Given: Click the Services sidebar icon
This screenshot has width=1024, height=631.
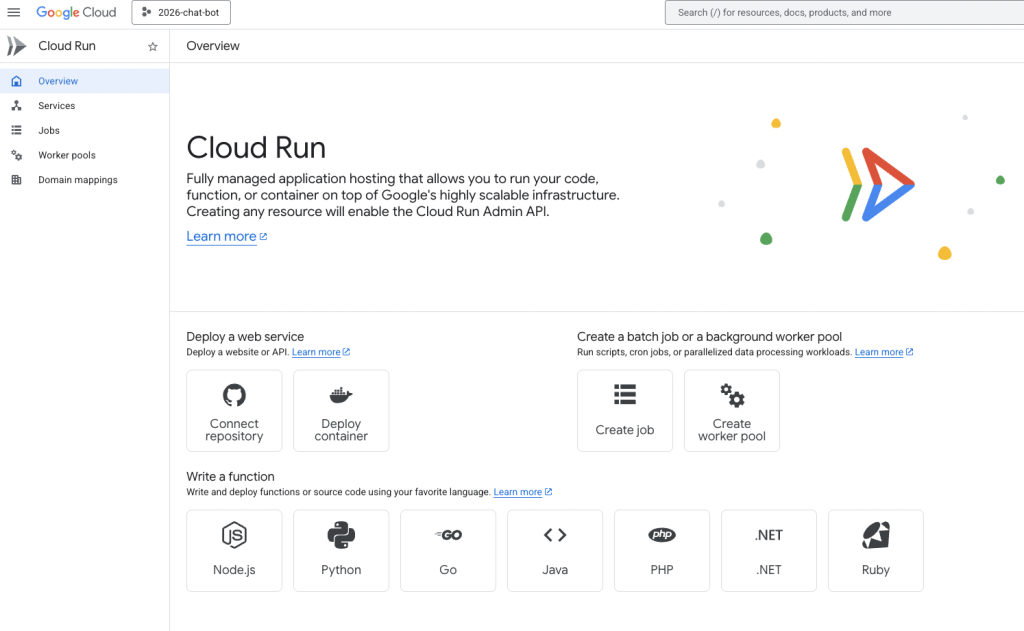Looking at the screenshot, I should (x=16, y=106).
